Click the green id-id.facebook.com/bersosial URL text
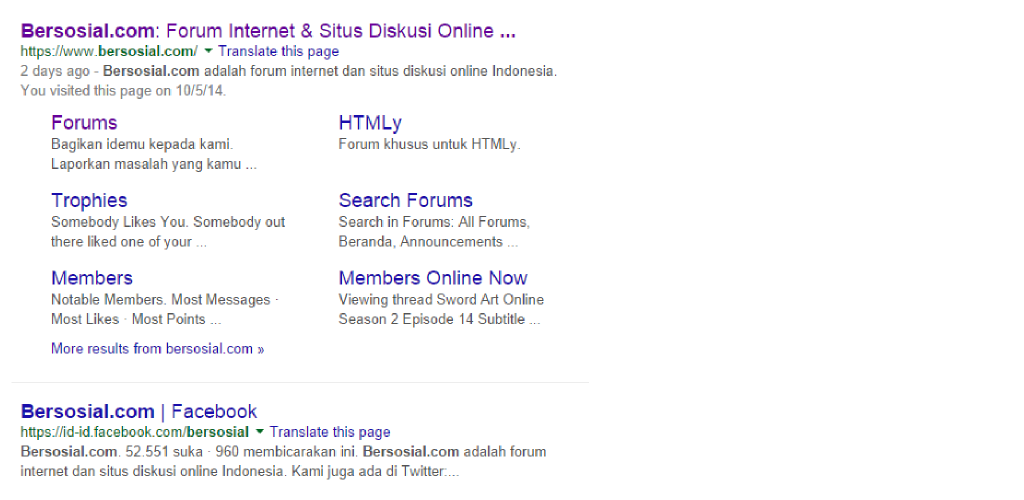Screen dimensions: 1024x500 click(x=134, y=432)
